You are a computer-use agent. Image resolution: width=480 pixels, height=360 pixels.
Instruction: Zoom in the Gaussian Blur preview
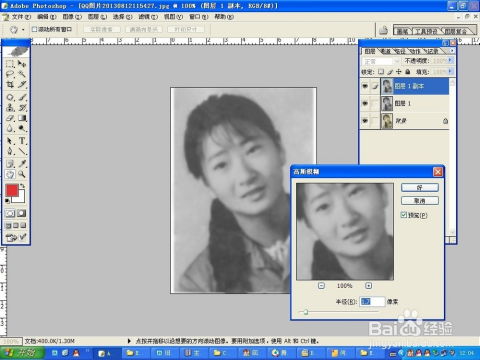point(368,286)
